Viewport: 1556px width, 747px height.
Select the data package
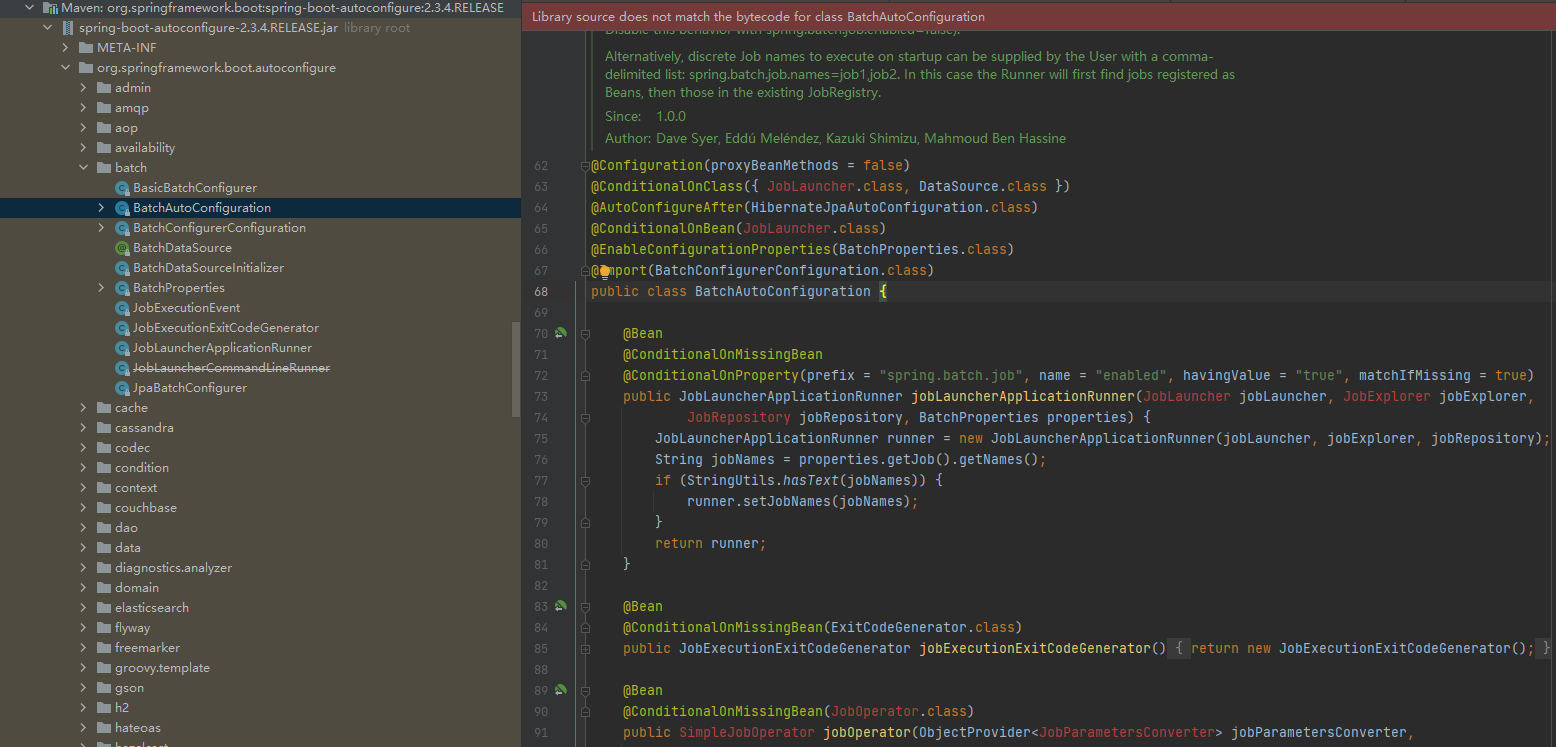128,548
